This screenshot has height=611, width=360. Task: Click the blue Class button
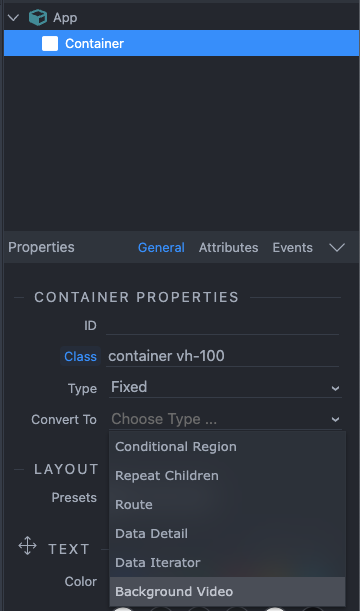coord(80,356)
